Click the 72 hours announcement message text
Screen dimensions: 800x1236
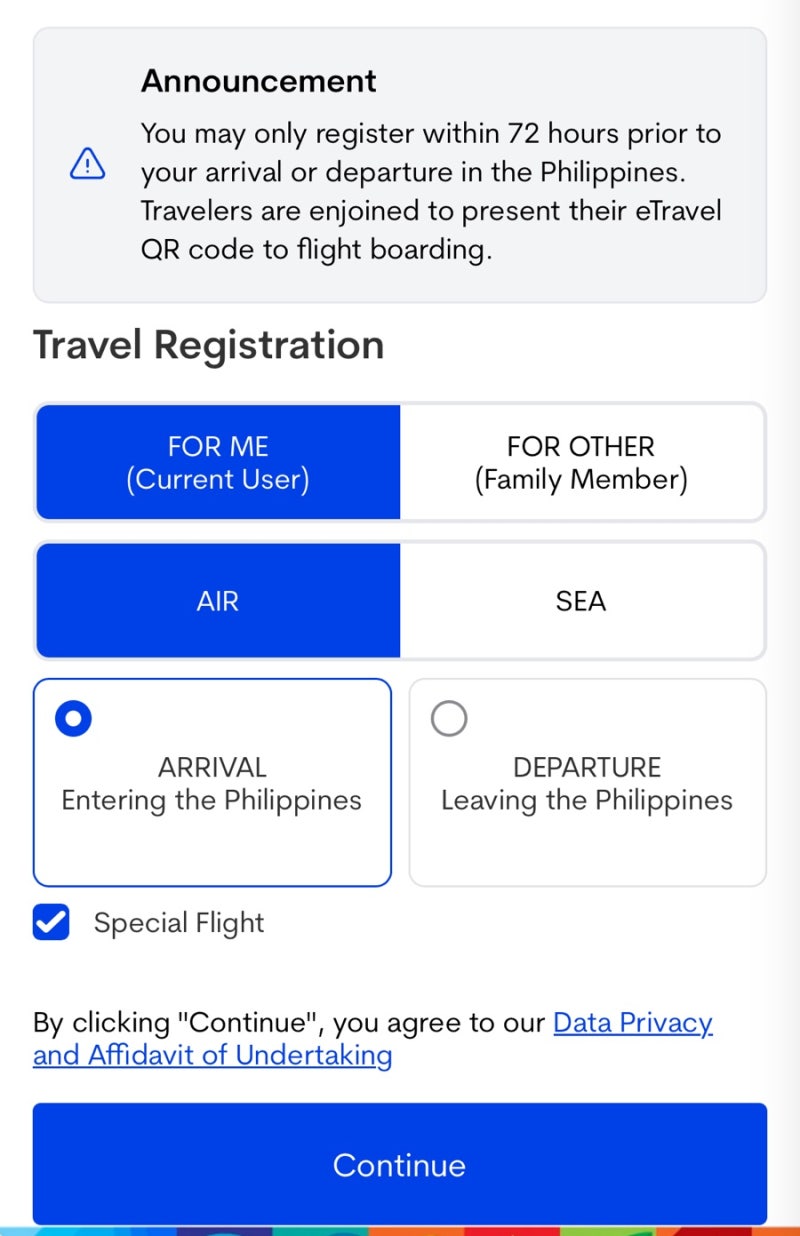431,191
